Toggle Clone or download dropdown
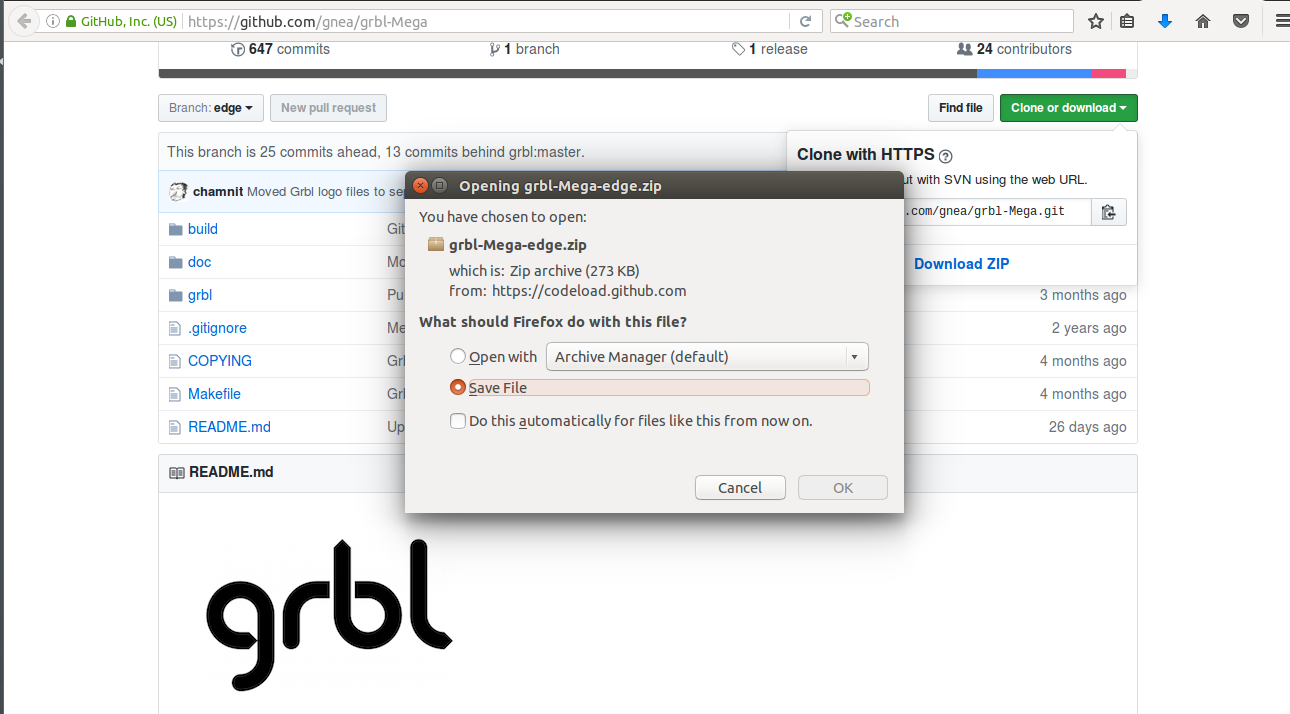The width and height of the screenshot is (1290, 714). click(1068, 108)
